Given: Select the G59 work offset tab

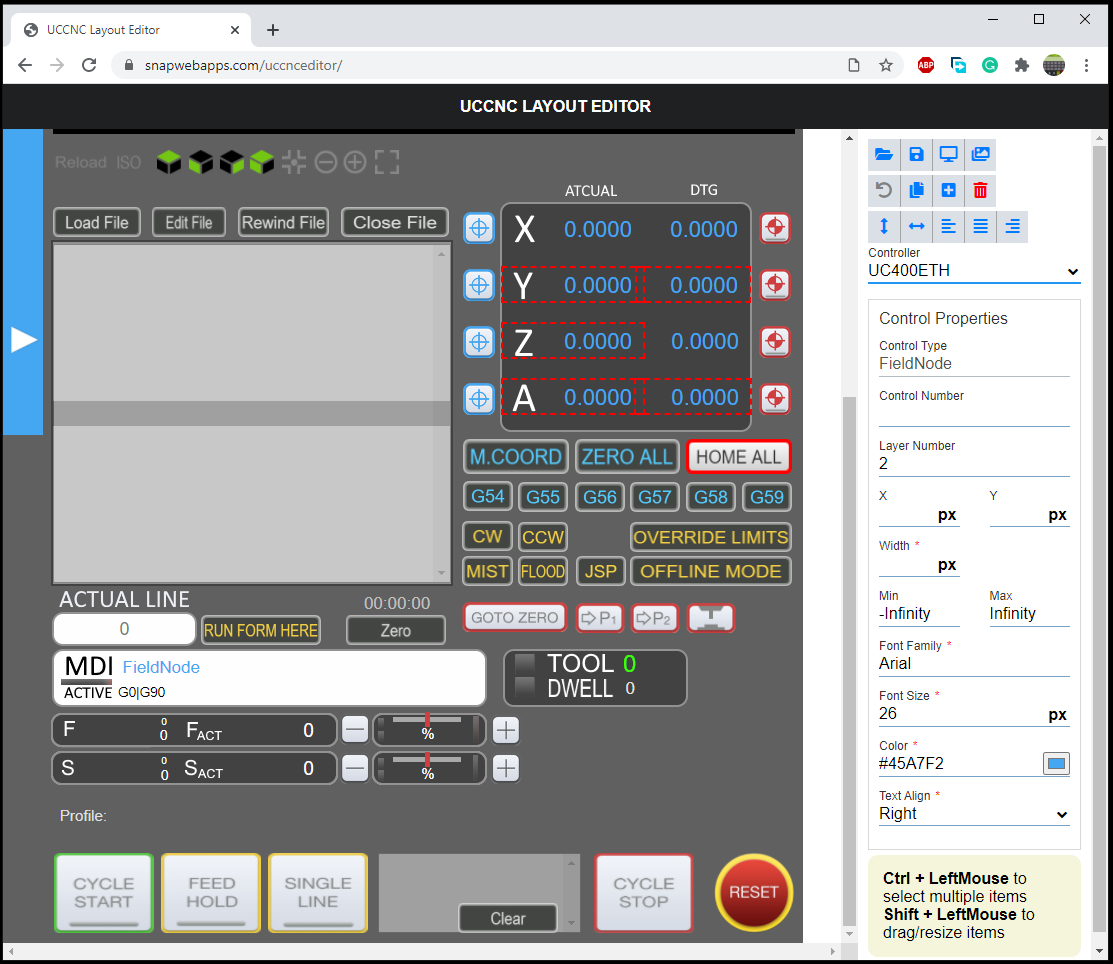Looking at the screenshot, I should [x=767, y=496].
